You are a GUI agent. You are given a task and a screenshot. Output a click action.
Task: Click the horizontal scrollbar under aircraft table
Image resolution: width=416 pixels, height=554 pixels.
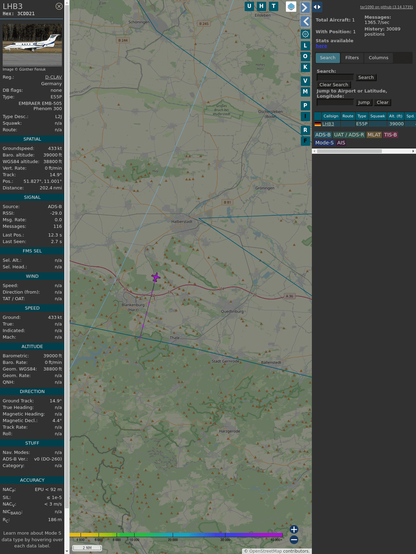(348, 151)
